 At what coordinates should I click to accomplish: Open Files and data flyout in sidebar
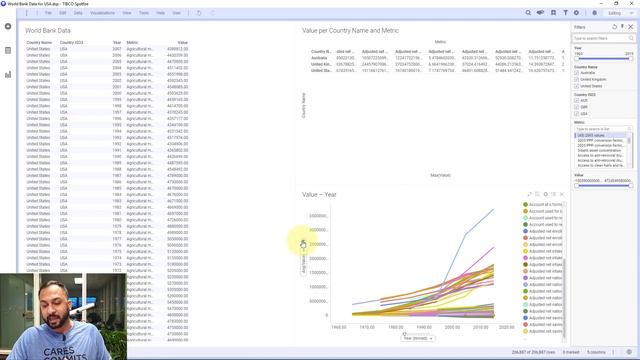click(8, 27)
